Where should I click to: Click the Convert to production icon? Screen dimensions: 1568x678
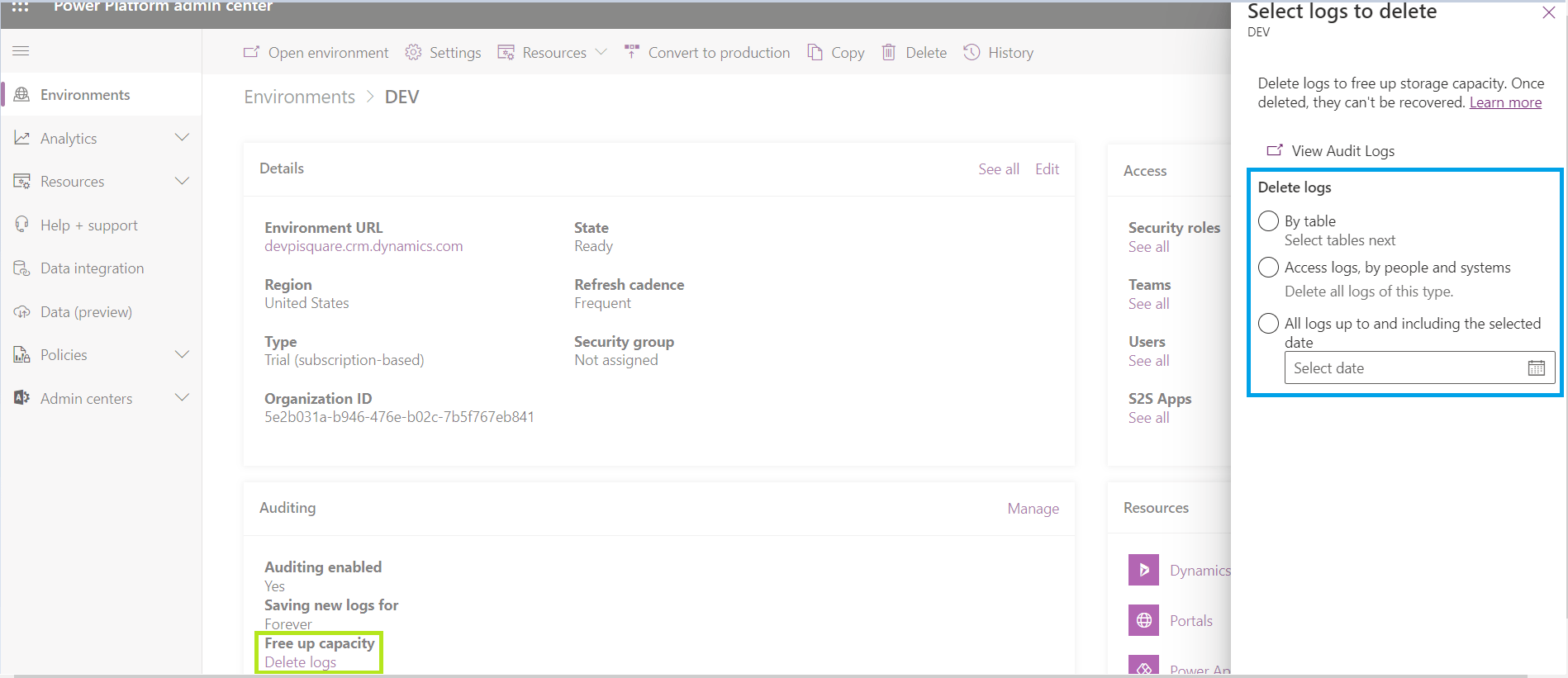pyautogui.click(x=632, y=51)
